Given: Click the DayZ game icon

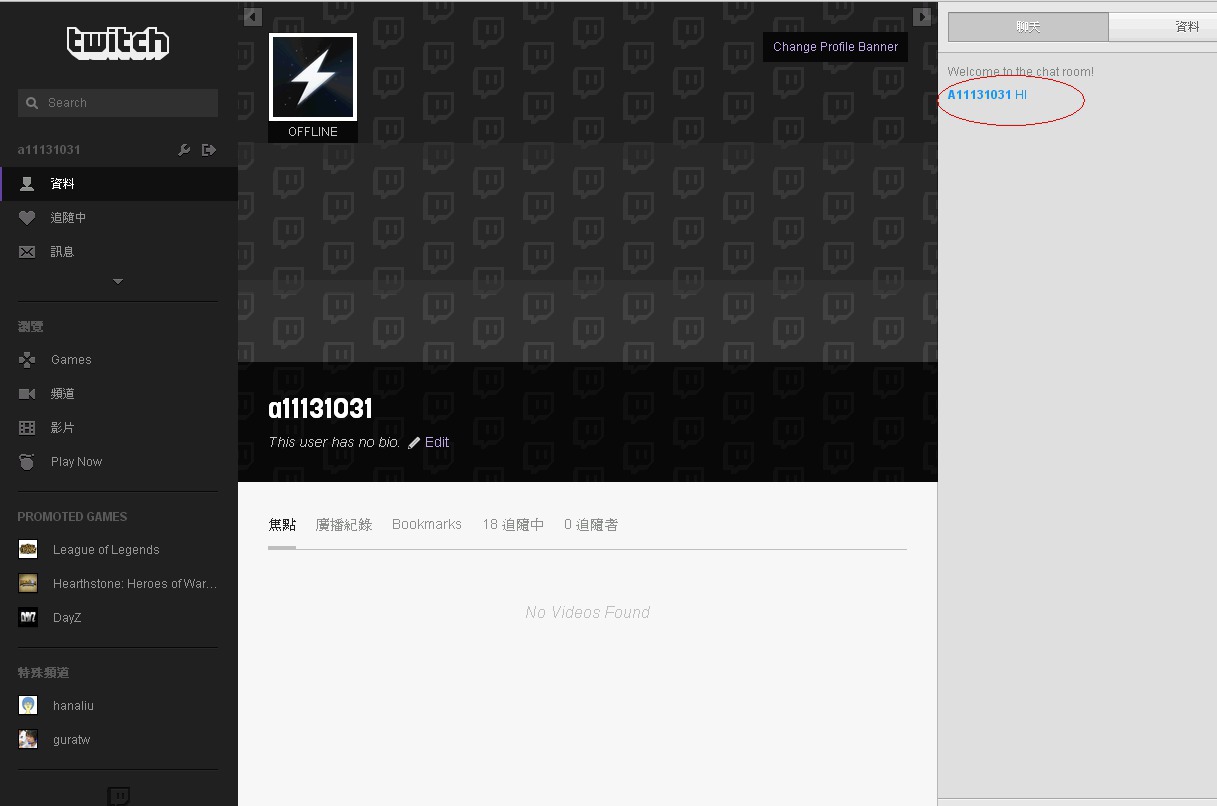Looking at the screenshot, I should (x=28, y=617).
